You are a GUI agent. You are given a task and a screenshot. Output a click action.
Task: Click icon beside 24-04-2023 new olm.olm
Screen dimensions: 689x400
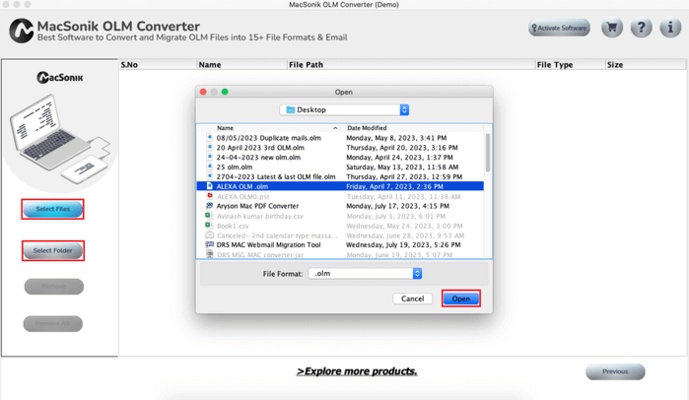[x=210, y=156]
